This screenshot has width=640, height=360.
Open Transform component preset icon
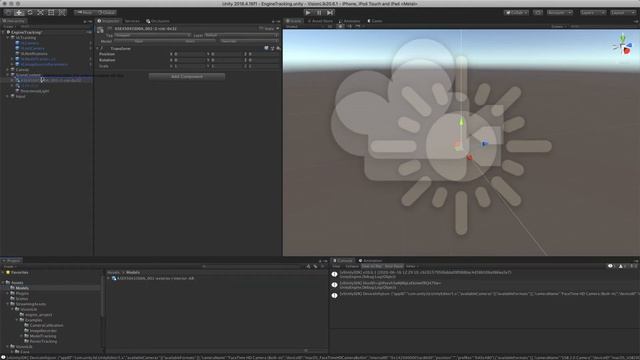point(272,48)
